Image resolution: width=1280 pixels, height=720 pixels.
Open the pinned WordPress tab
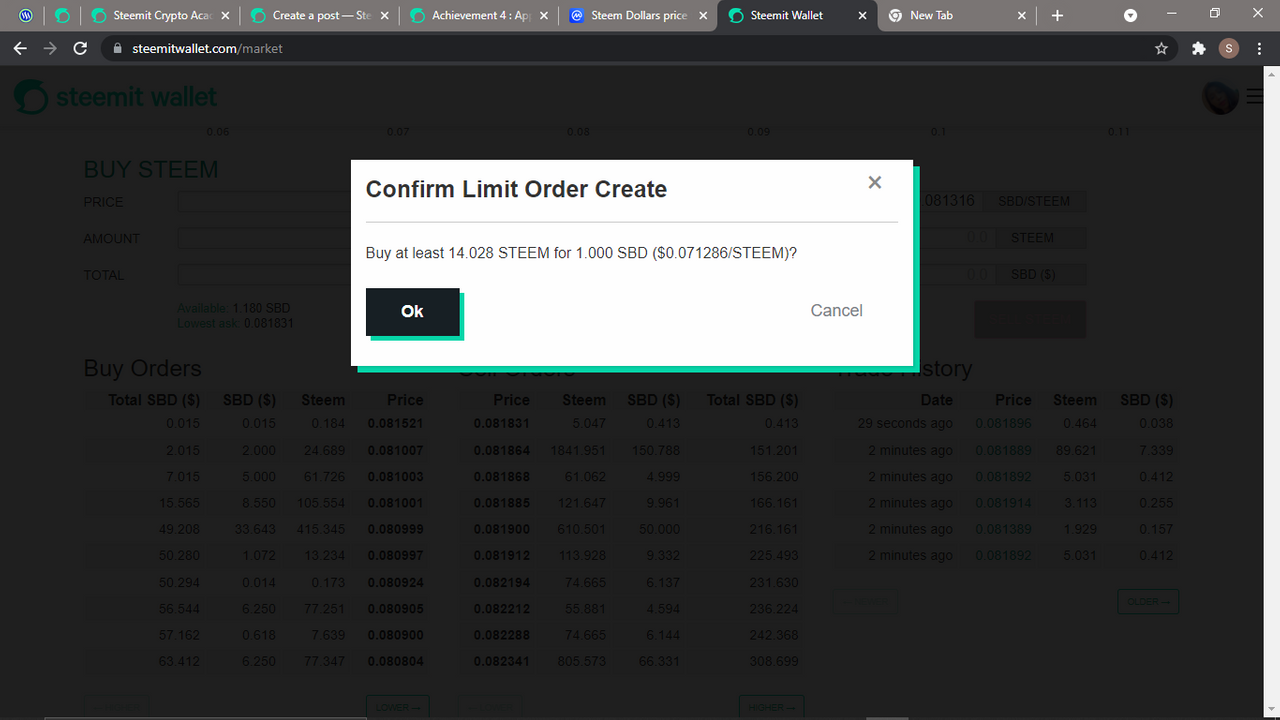click(26, 16)
